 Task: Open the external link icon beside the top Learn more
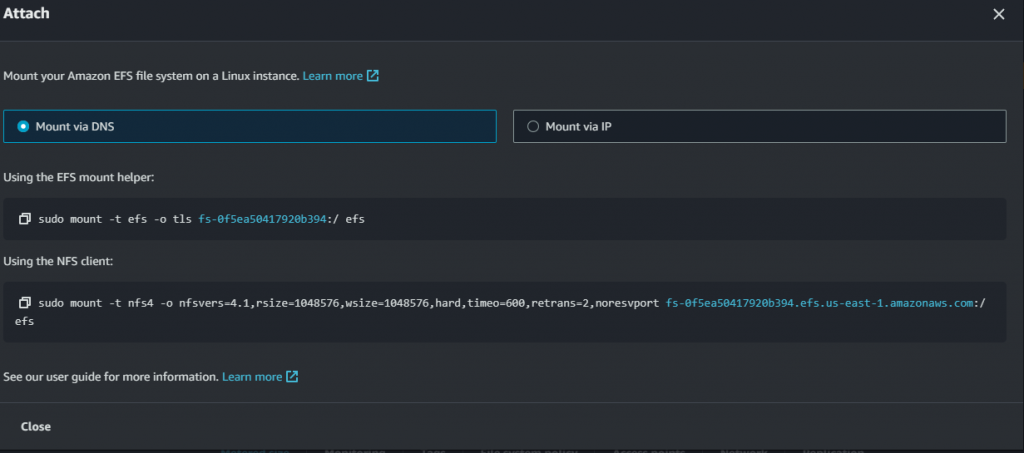(372, 76)
